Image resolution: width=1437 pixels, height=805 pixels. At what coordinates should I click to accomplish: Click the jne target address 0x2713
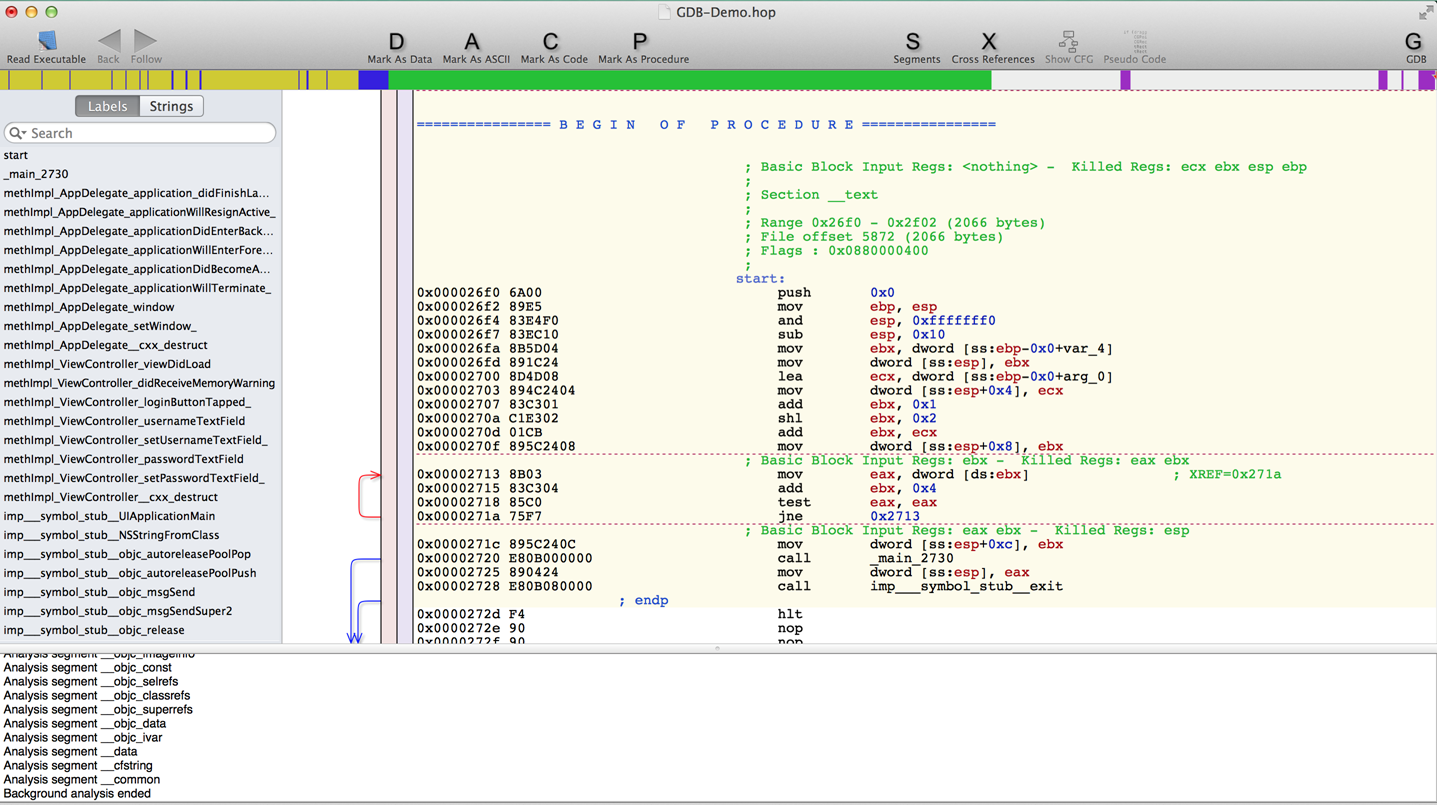pyautogui.click(x=894, y=516)
